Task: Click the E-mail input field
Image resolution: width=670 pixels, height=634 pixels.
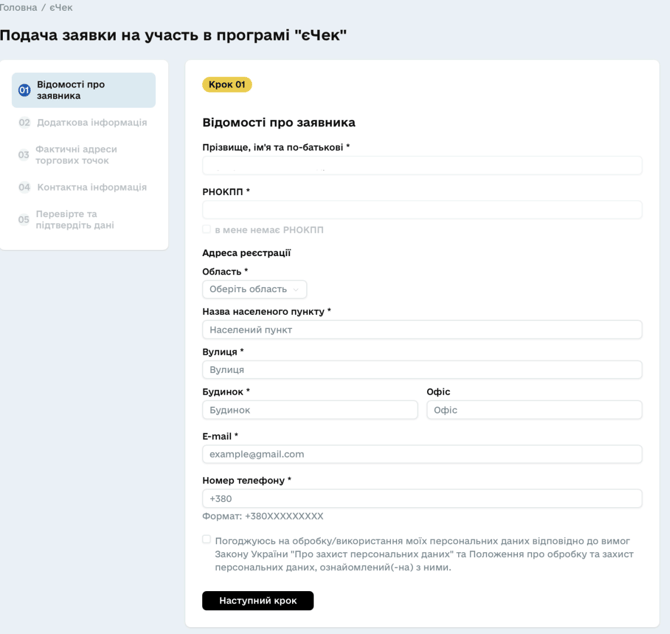Action: [422, 454]
